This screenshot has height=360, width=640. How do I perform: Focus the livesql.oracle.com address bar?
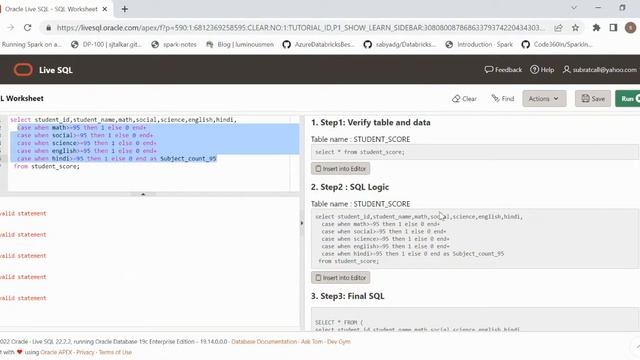pyautogui.click(x=300, y=28)
